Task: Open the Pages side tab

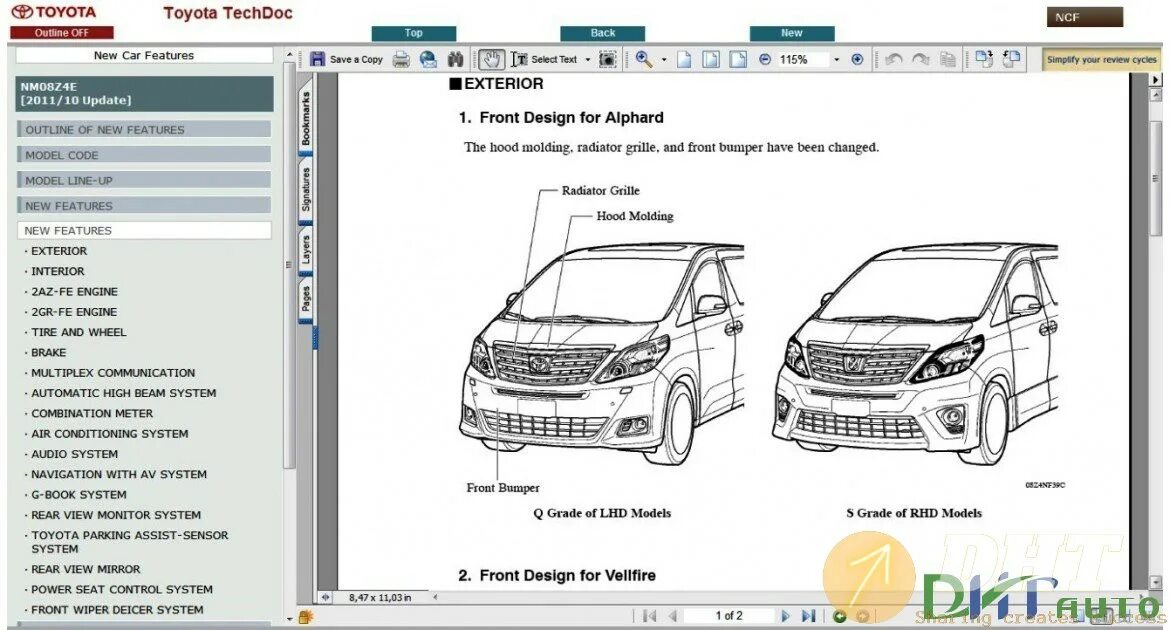Action: [306, 299]
